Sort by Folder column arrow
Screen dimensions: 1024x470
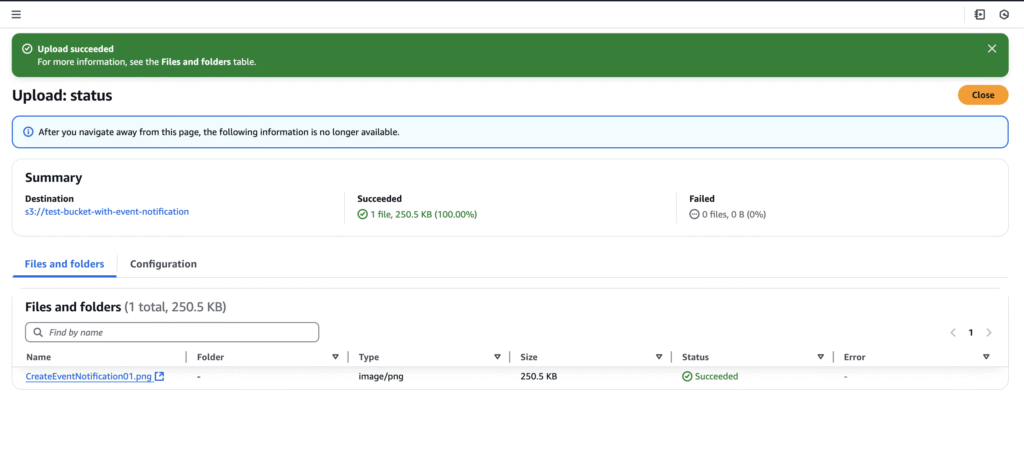tap(336, 356)
